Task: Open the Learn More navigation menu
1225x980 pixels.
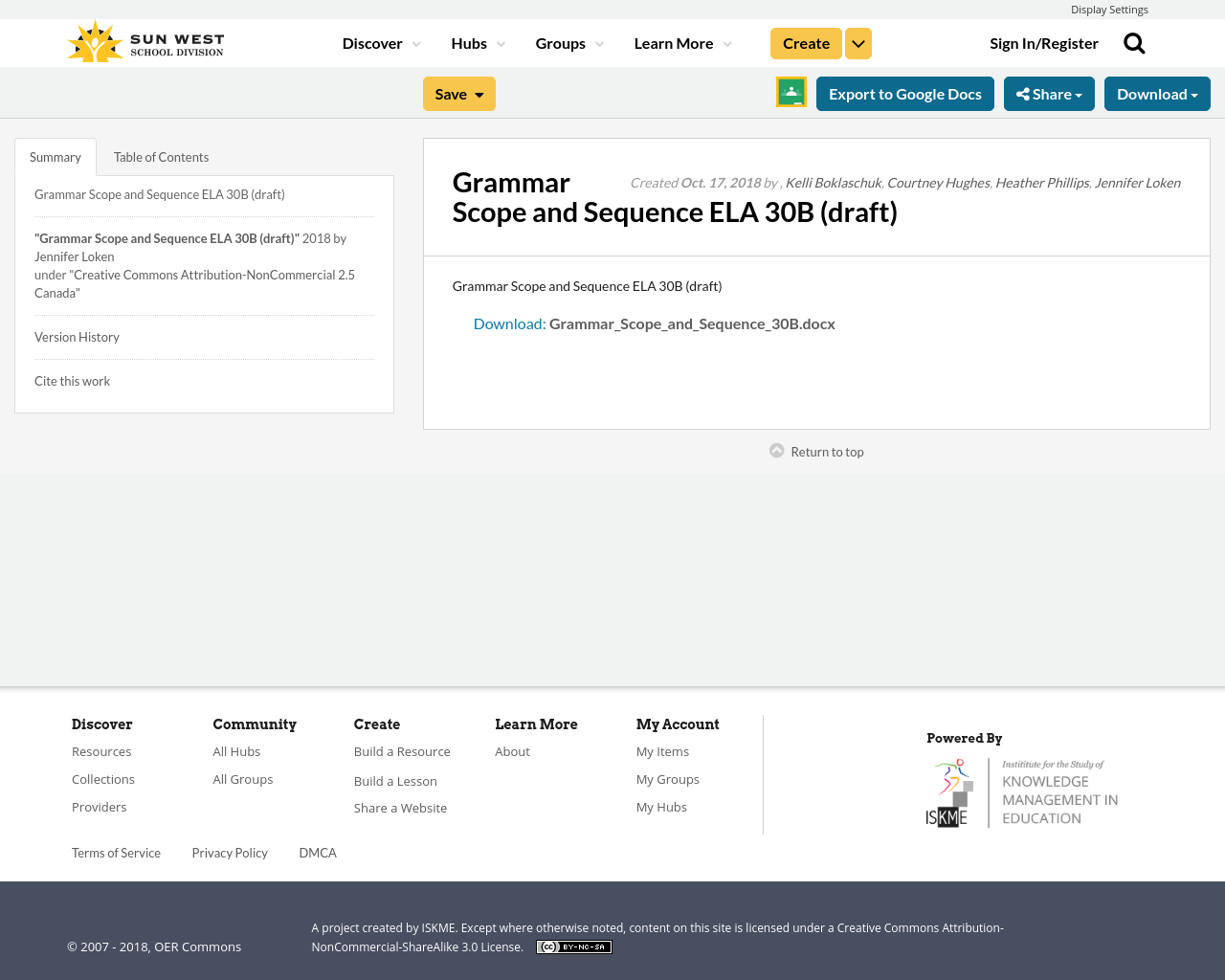Action: [x=681, y=42]
